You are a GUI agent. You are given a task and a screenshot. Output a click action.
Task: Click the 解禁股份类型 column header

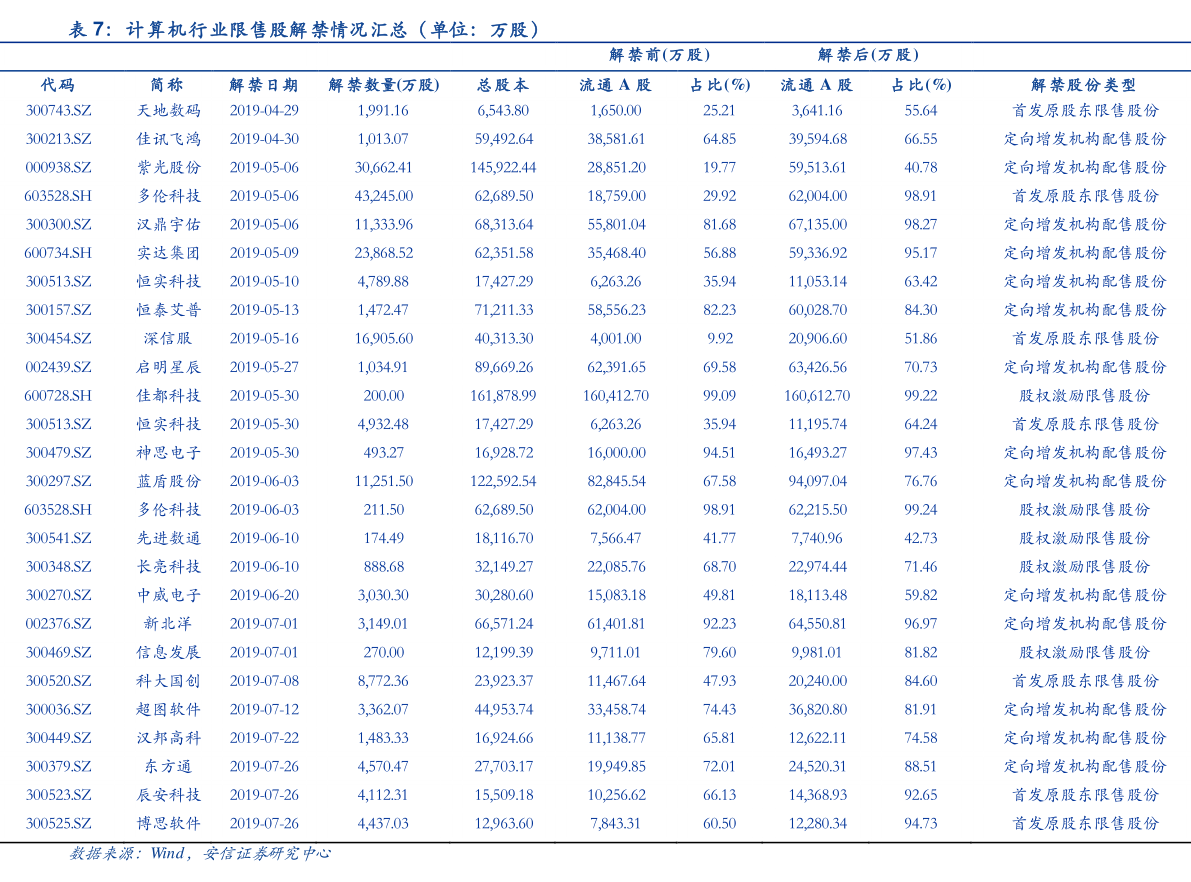click(1082, 85)
